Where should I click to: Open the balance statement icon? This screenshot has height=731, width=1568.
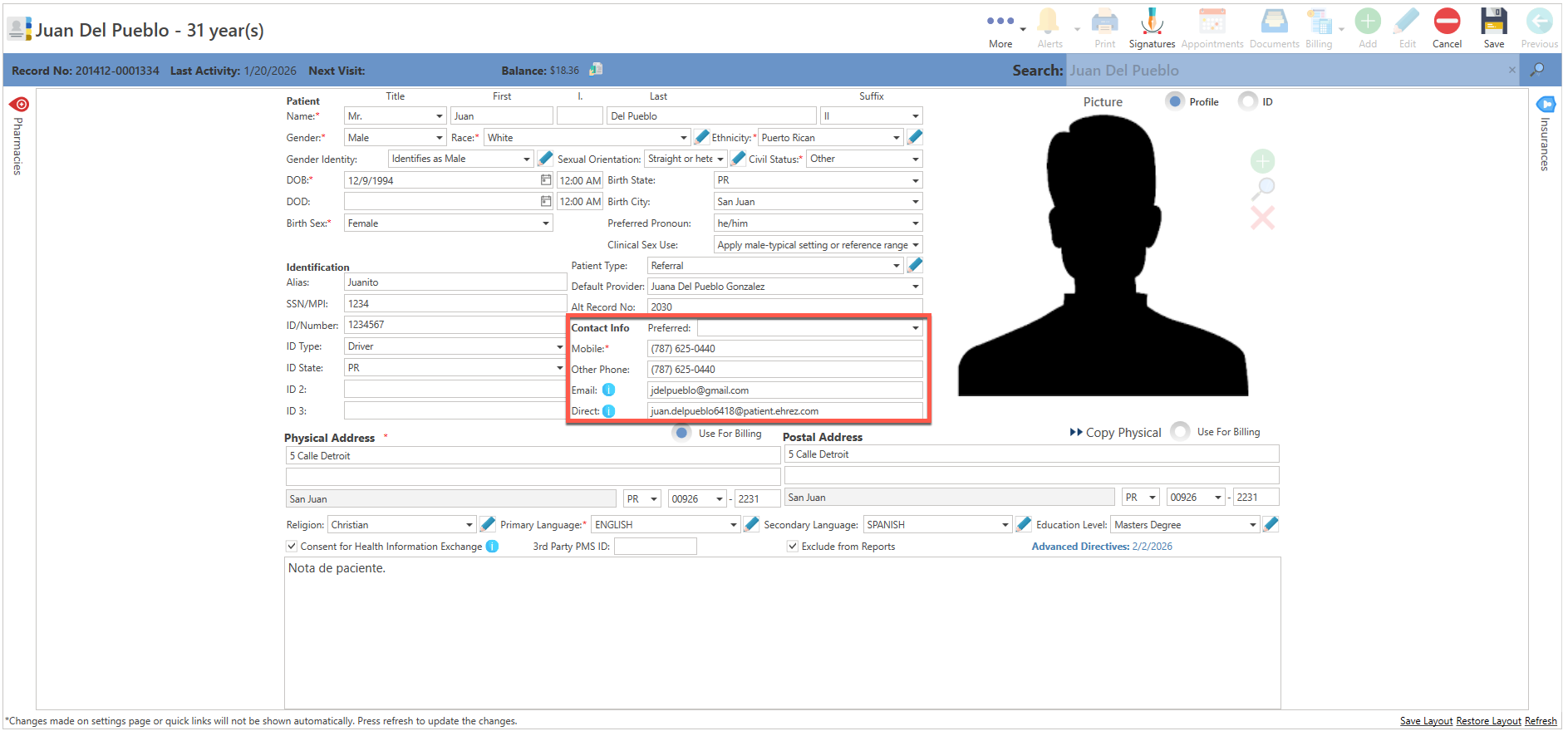(x=596, y=70)
